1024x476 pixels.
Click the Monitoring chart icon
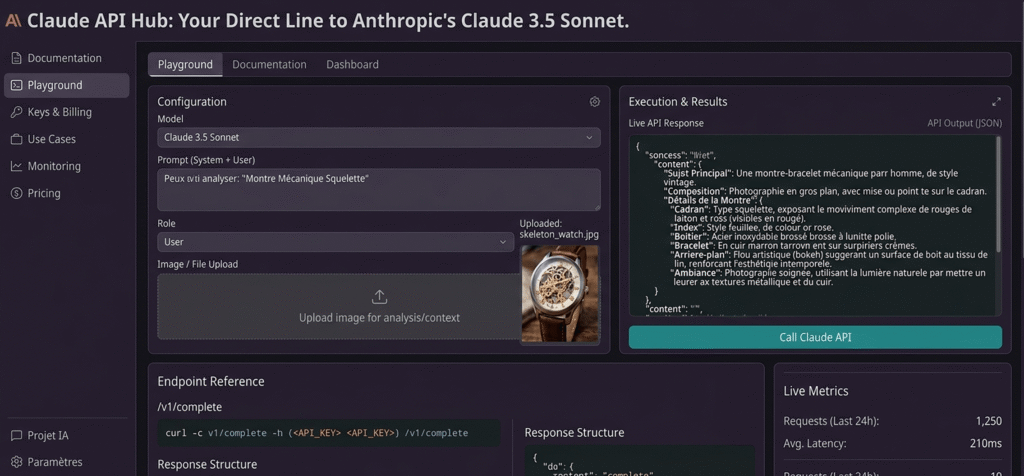click(x=16, y=167)
